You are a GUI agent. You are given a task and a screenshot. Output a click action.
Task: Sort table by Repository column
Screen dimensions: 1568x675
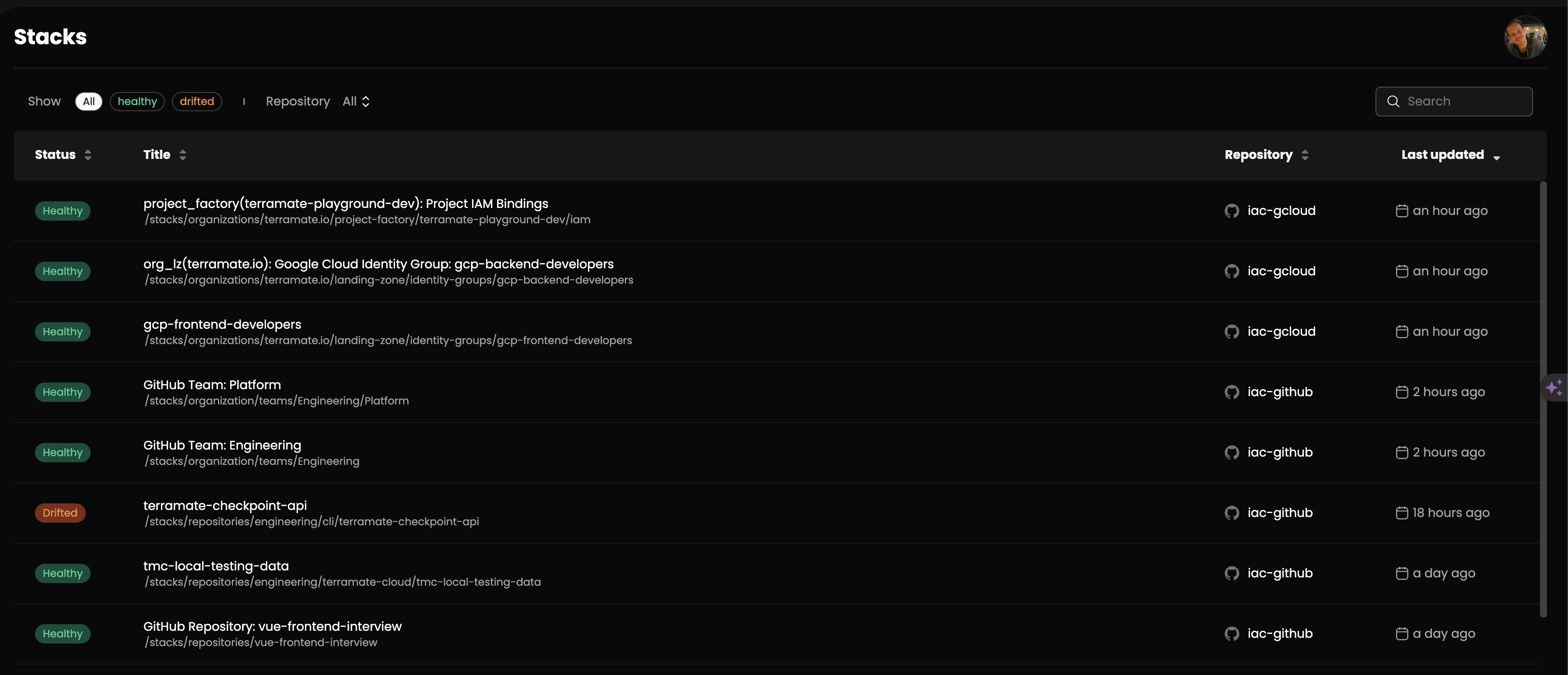pos(1267,155)
